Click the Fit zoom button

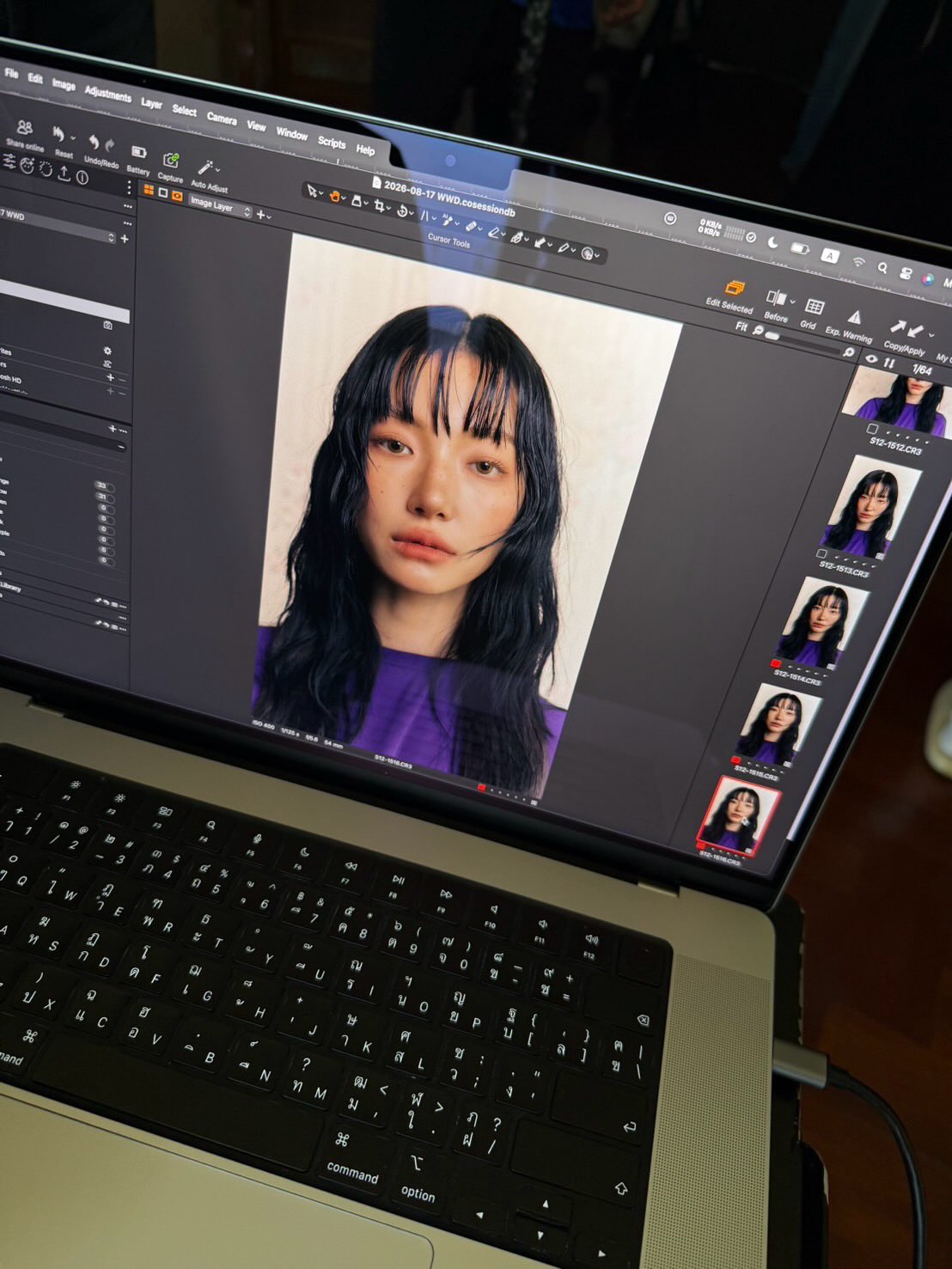[x=741, y=326]
